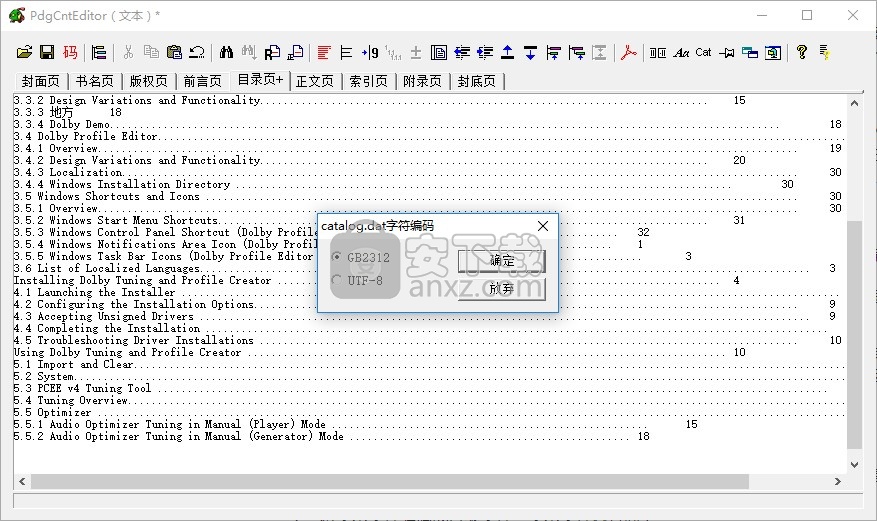Click the find next binoculars icon
The width and height of the screenshot is (877, 521).
[249, 53]
